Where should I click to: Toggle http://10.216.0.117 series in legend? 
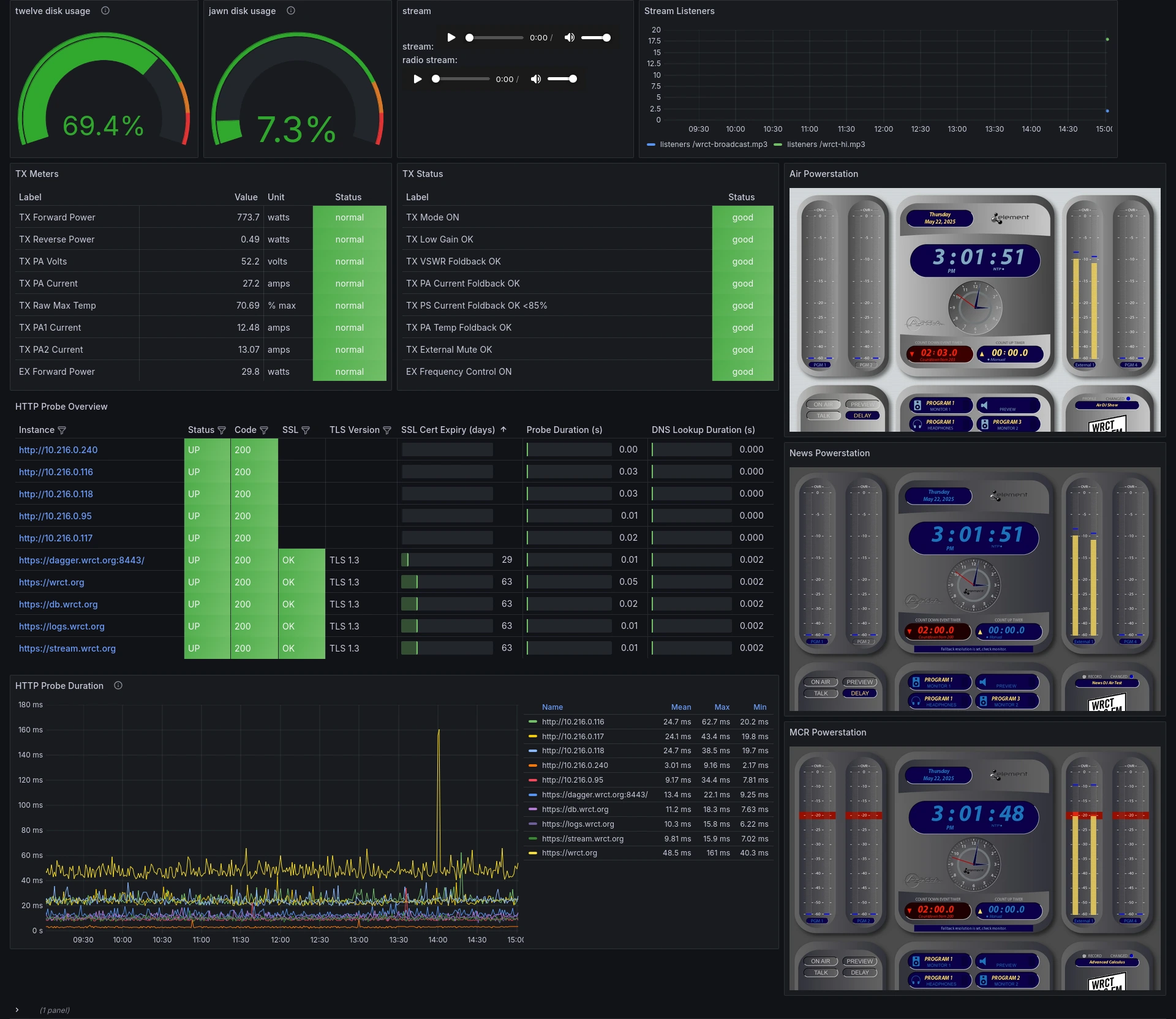click(573, 737)
